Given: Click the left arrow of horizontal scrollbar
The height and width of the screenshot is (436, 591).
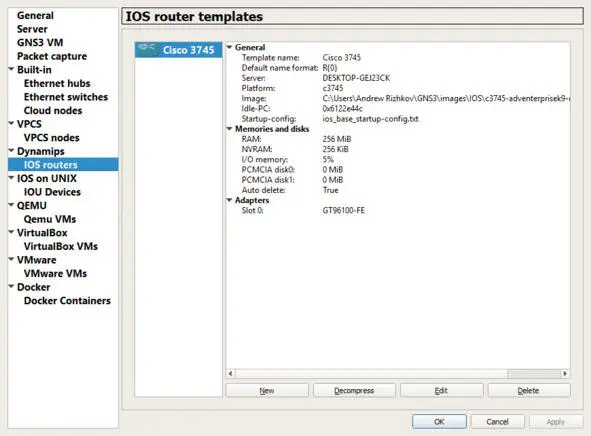Looking at the screenshot, I should (231, 373).
